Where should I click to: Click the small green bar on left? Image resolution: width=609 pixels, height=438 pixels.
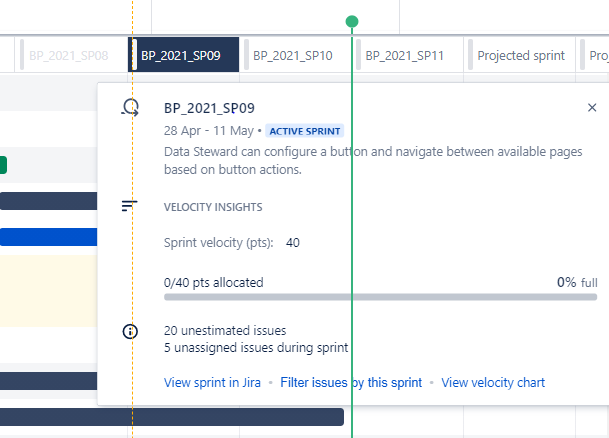[x=3, y=165]
